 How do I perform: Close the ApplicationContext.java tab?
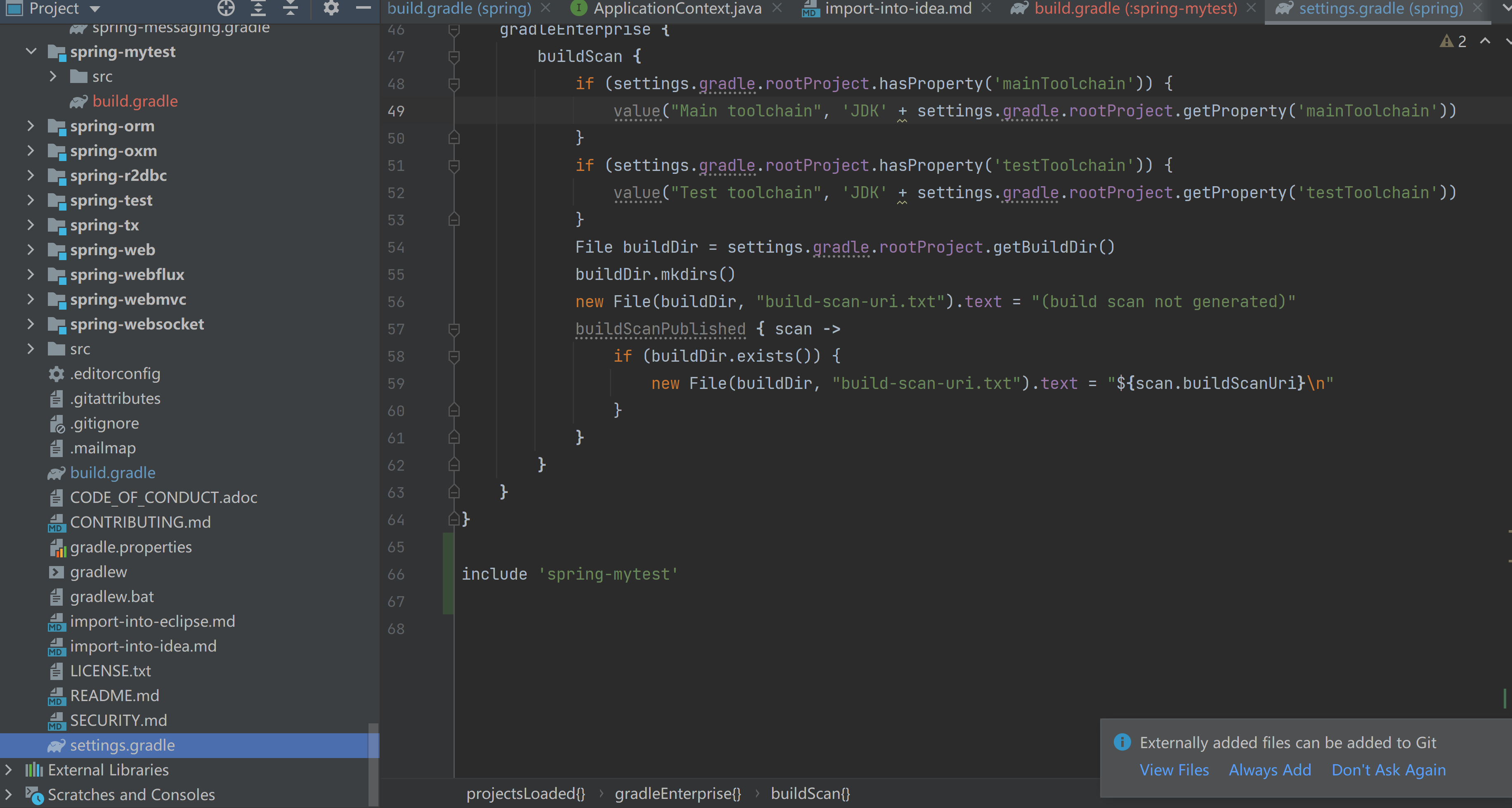point(777,7)
